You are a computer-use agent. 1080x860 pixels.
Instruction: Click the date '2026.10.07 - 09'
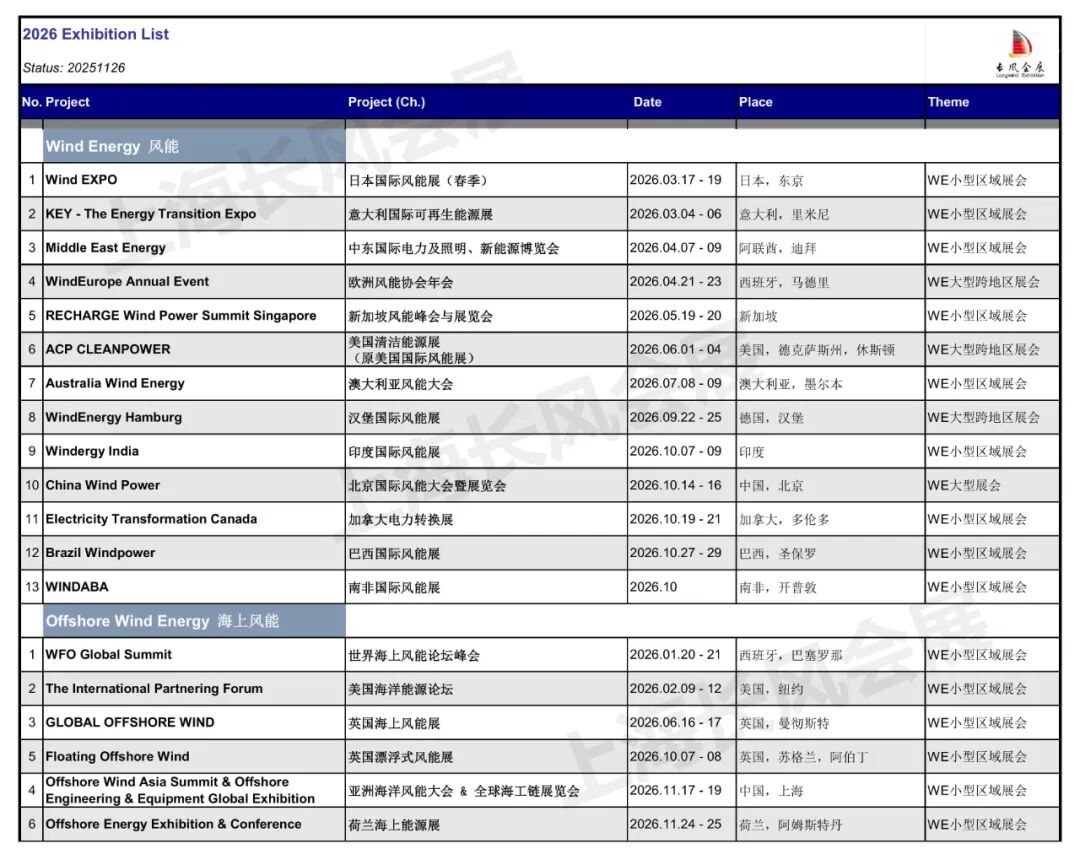(676, 451)
